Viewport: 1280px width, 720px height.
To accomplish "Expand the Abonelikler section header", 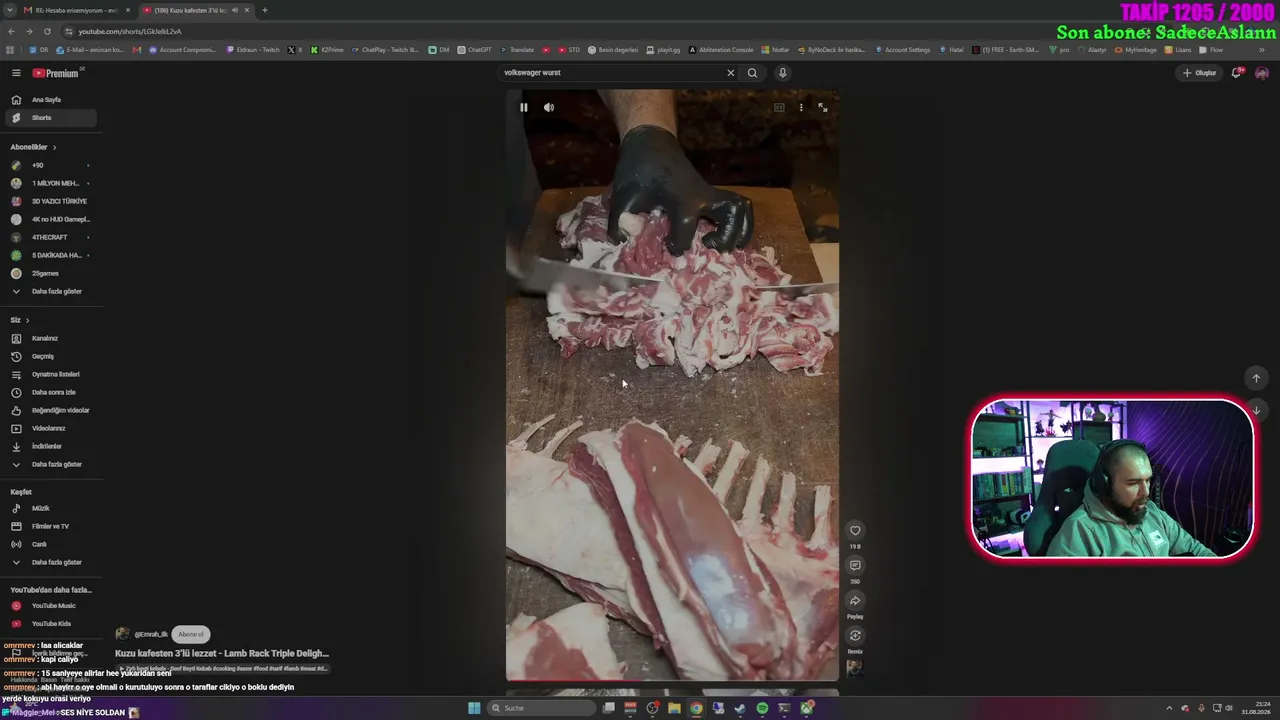I will pyautogui.click(x=34, y=147).
